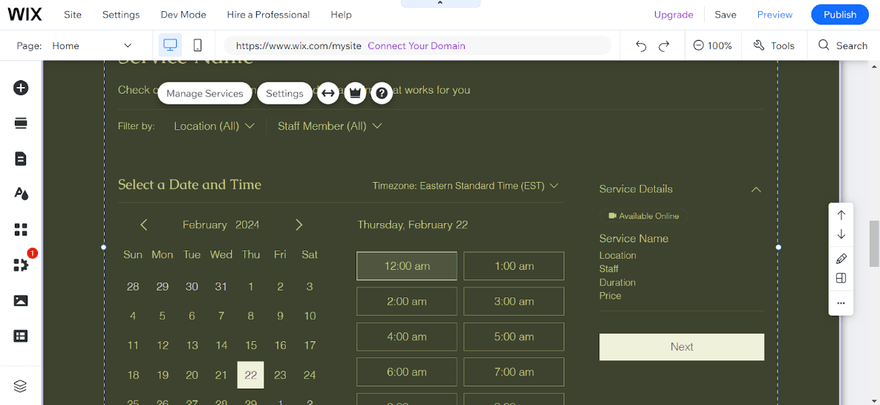This screenshot has height=405, width=880.
Task: Expand the Location (All) filter
Action: pos(214,126)
